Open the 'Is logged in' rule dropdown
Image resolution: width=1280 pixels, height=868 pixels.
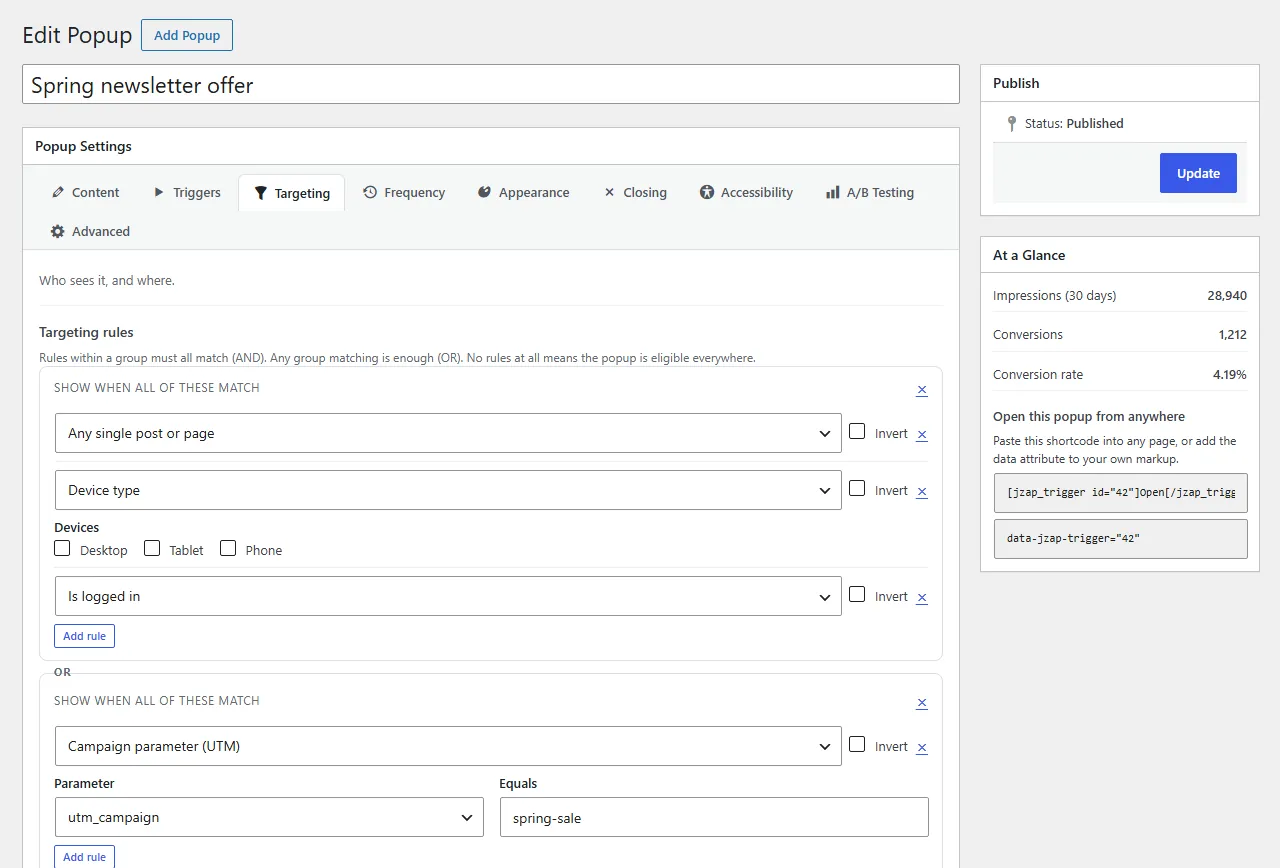(x=448, y=596)
